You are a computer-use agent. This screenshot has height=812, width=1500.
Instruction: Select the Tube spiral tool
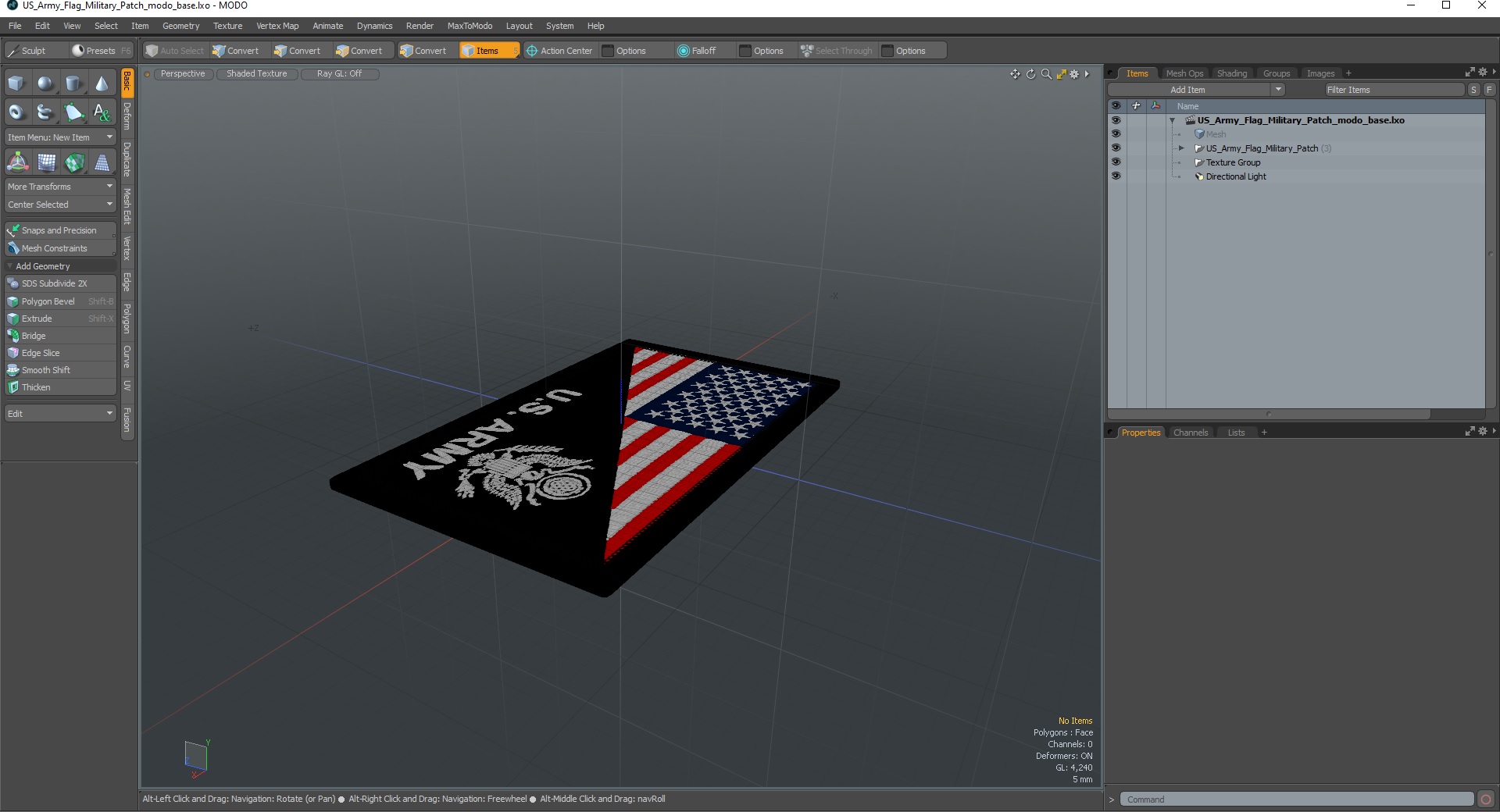click(x=45, y=112)
